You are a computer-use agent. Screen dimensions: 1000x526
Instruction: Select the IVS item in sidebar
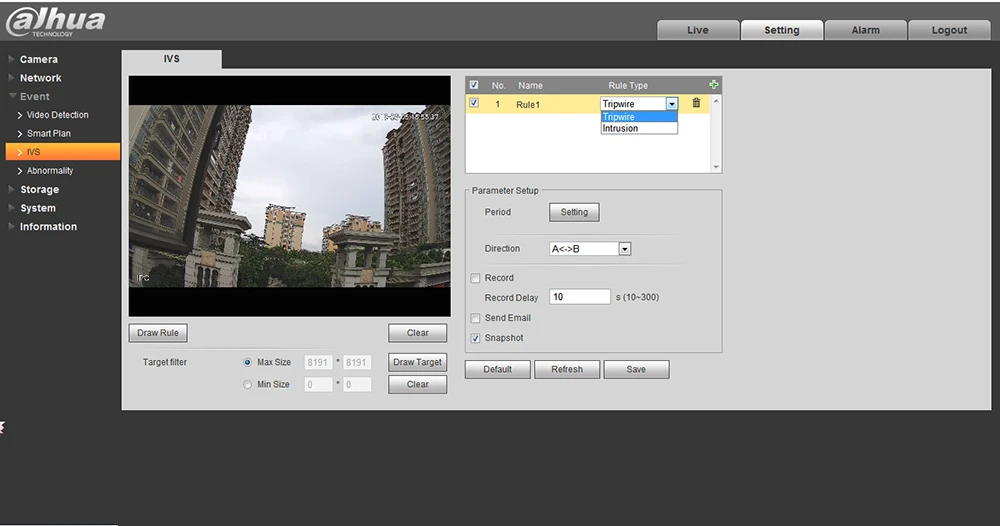[x=62, y=152]
